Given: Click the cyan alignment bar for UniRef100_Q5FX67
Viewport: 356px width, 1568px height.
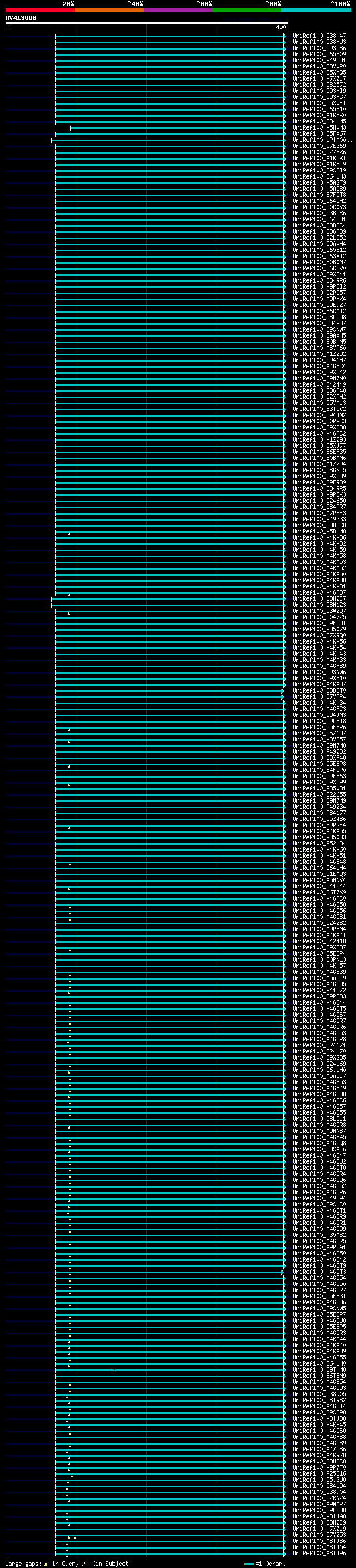Looking at the screenshot, I should pyautogui.click(x=170, y=134).
